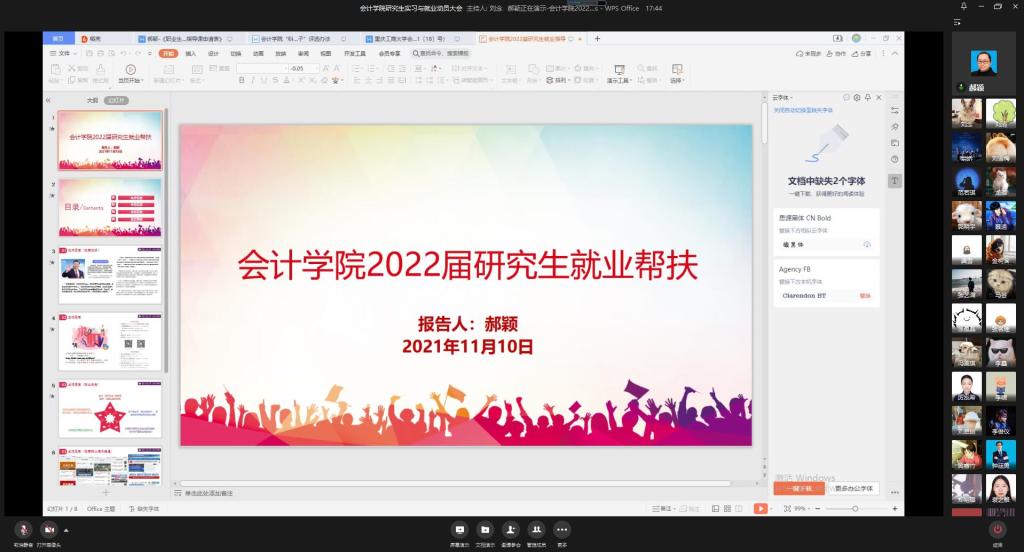The height and width of the screenshot is (552, 1024).
Task: Click the red end meeting power icon
Action: (997, 529)
